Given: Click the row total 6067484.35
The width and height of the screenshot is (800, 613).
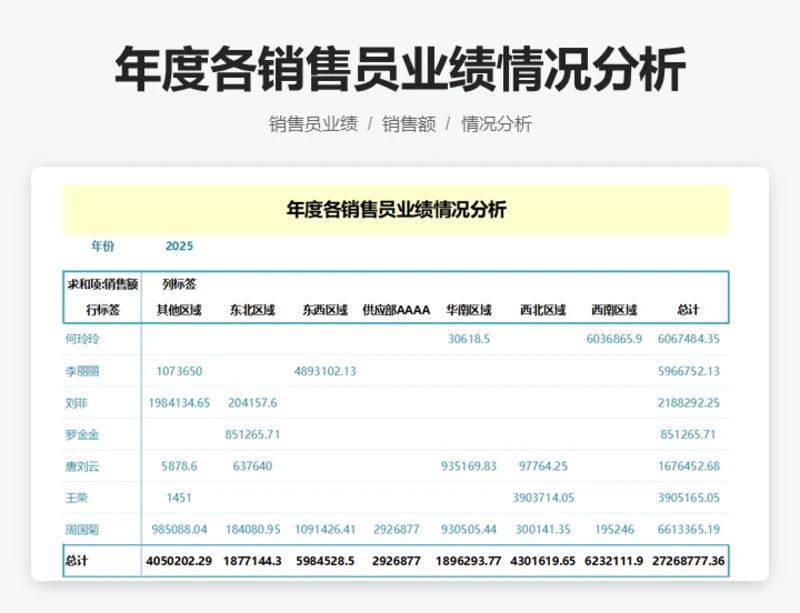Looking at the screenshot, I should pos(689,339).
